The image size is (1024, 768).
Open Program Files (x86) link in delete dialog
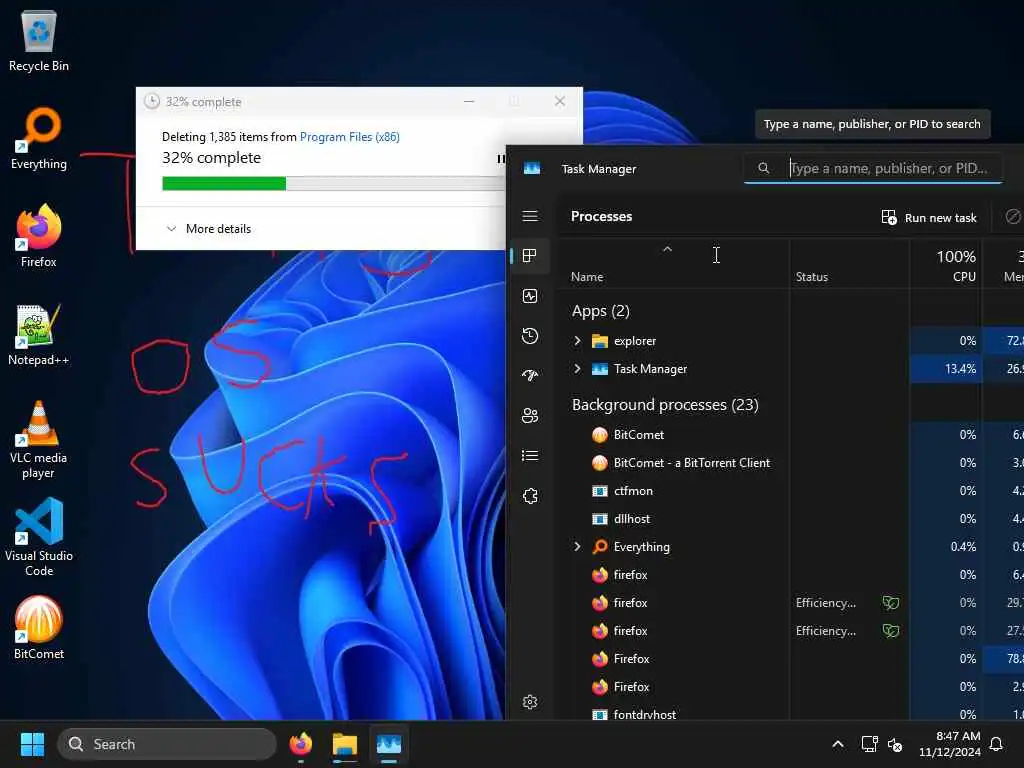pyautogui.click(x=349, y=137)
